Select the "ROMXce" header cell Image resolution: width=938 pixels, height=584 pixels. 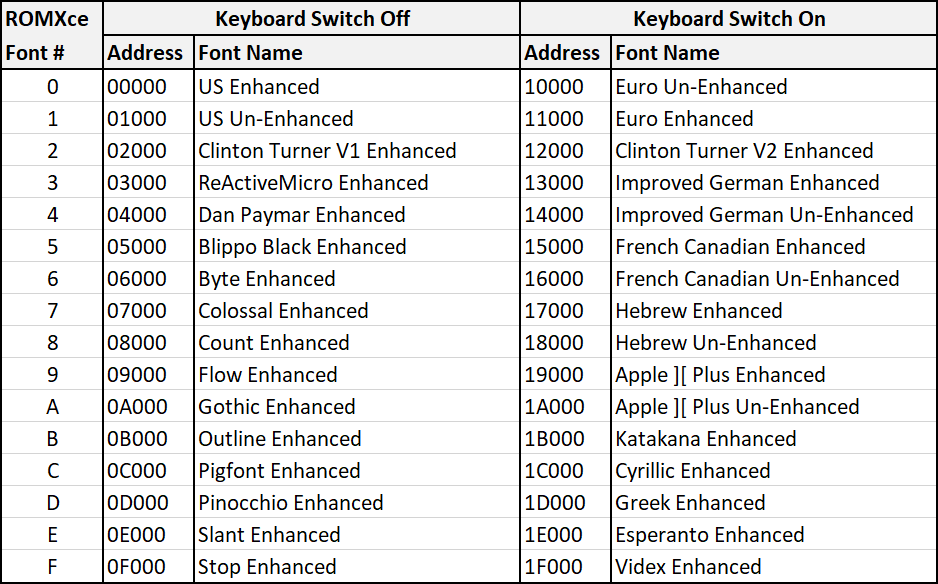pyautogui.click(x=48, y=19)
